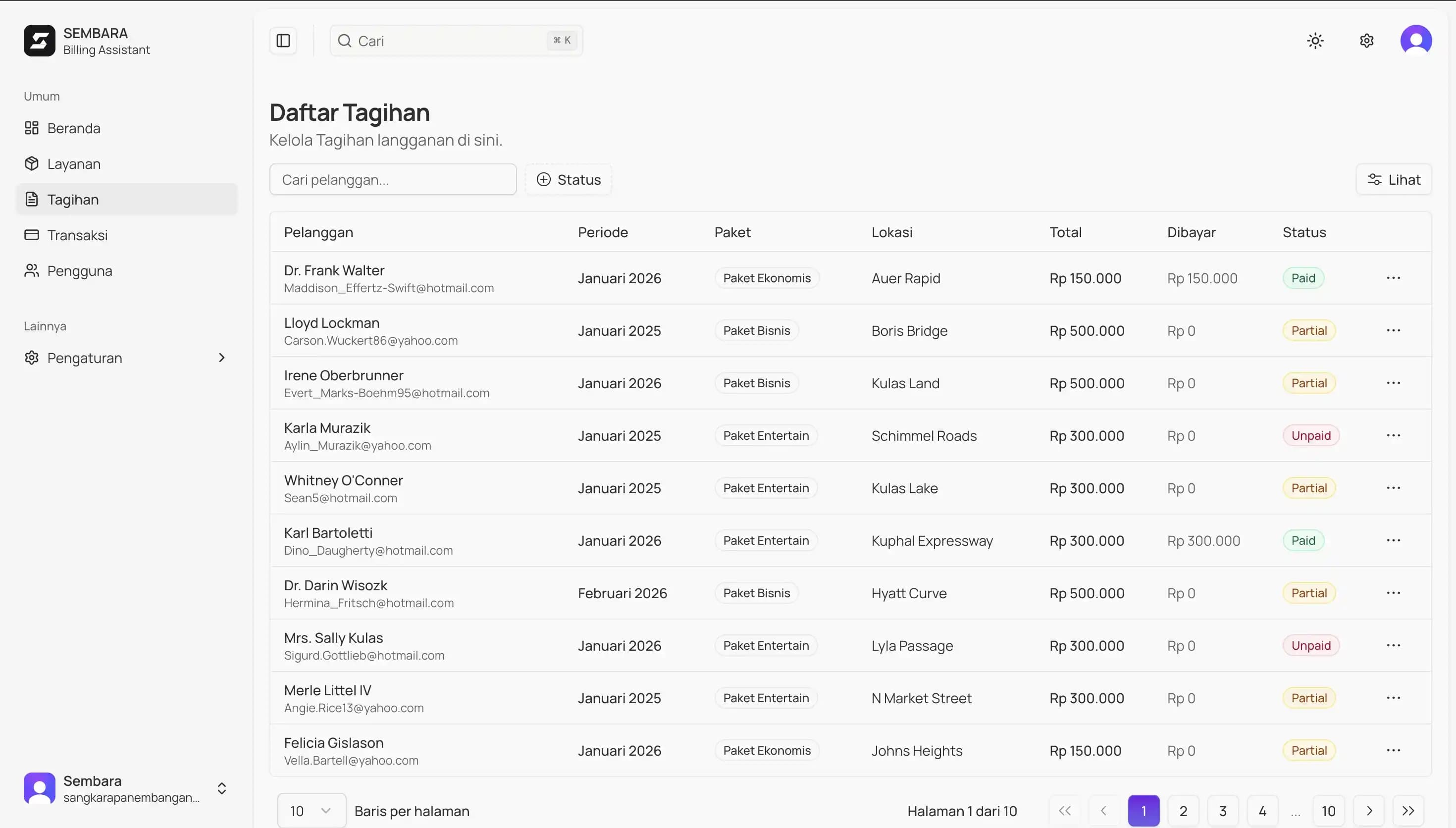
Task: Go to the next page arrow
Action: 1369,810
